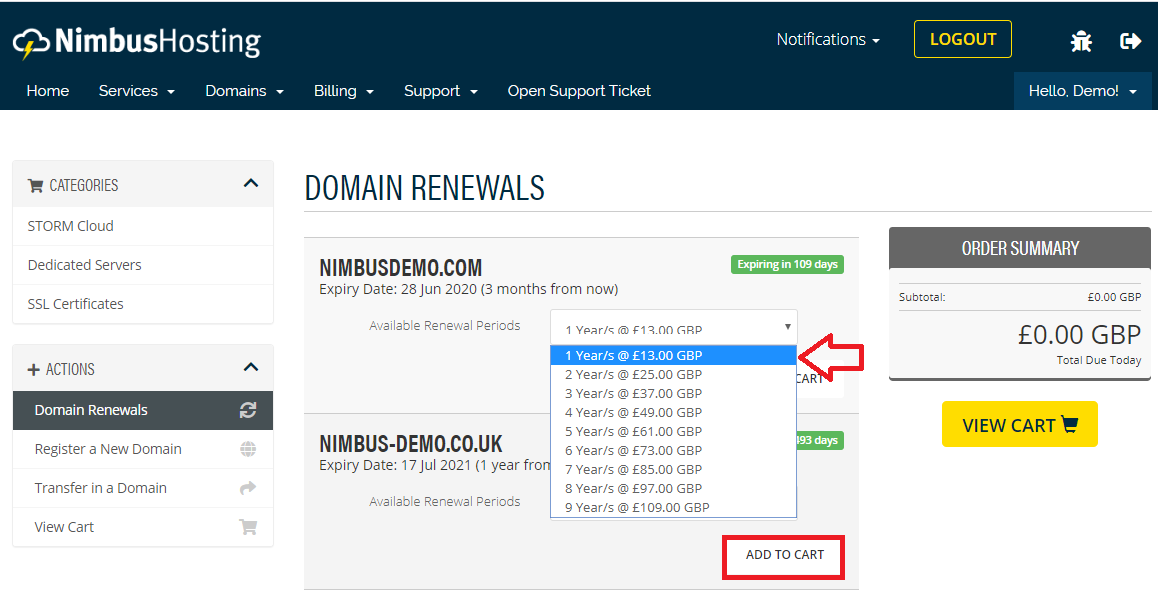
Task: Click the NIMBUS-DEMO.CO.UK domain heading
Action: point(411,443)
